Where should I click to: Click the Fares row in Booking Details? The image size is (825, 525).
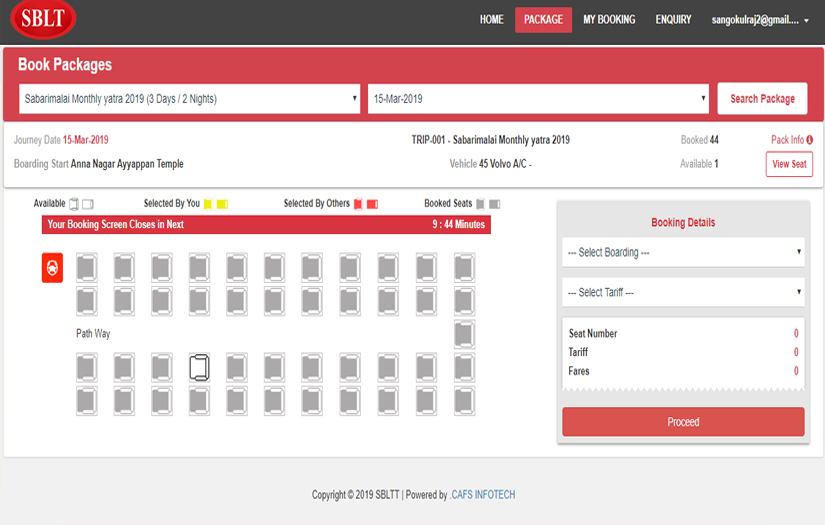(x=683, y=371)
